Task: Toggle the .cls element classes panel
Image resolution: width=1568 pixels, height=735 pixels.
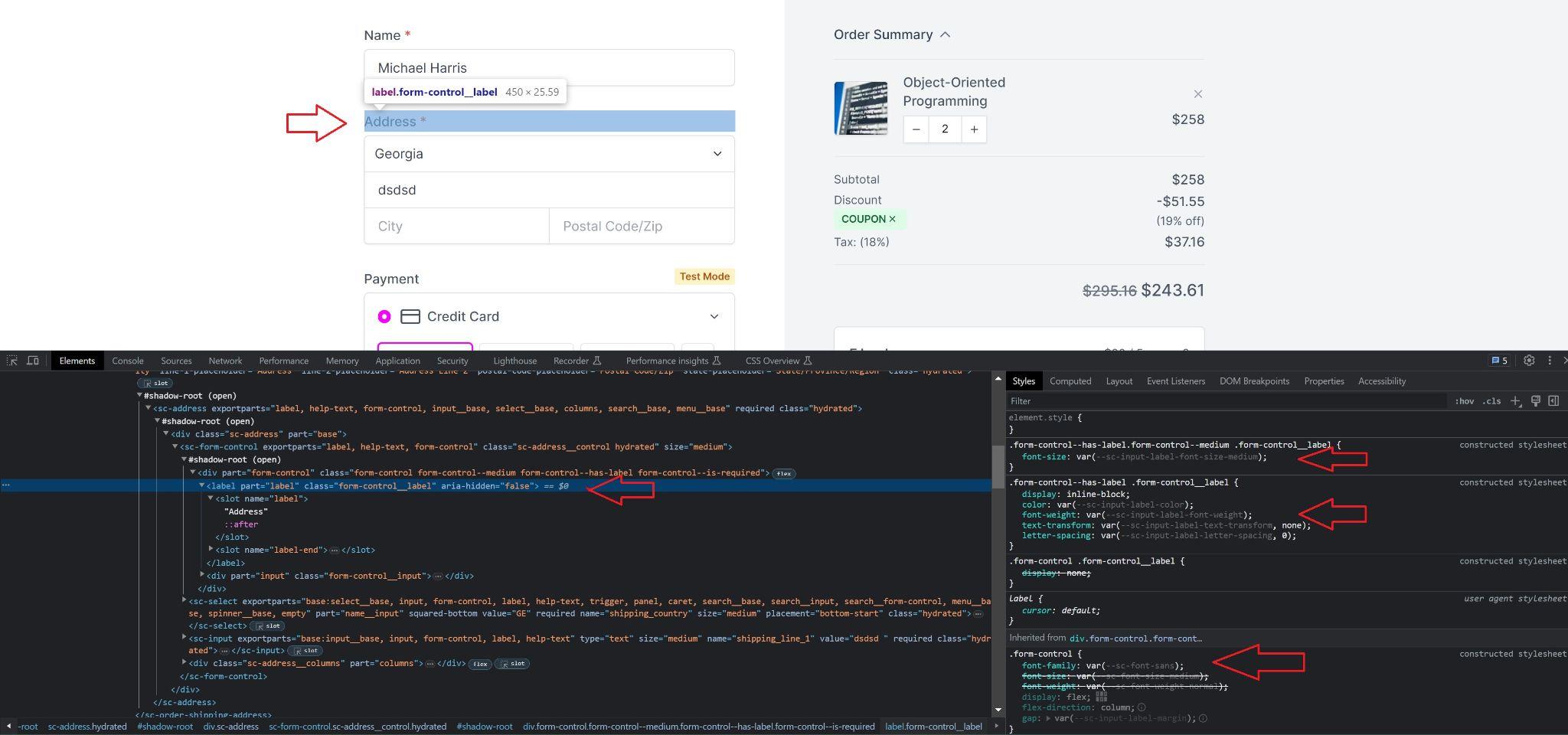Action: (1491, 401)
